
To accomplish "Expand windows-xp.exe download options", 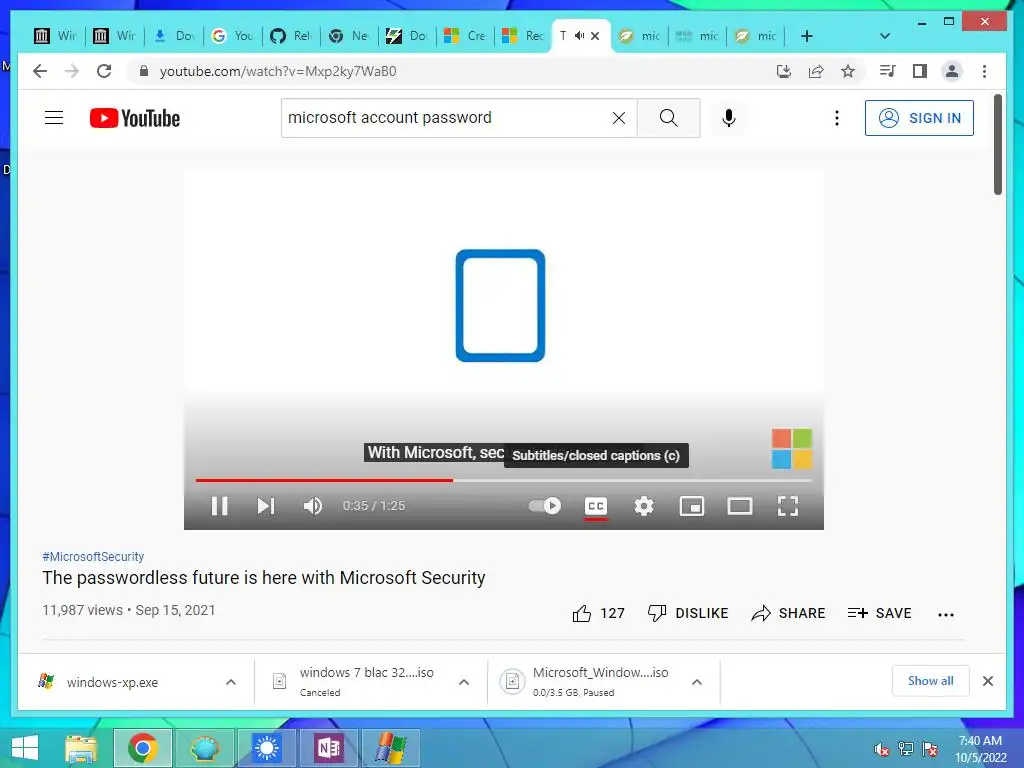I will coord(231,682).
